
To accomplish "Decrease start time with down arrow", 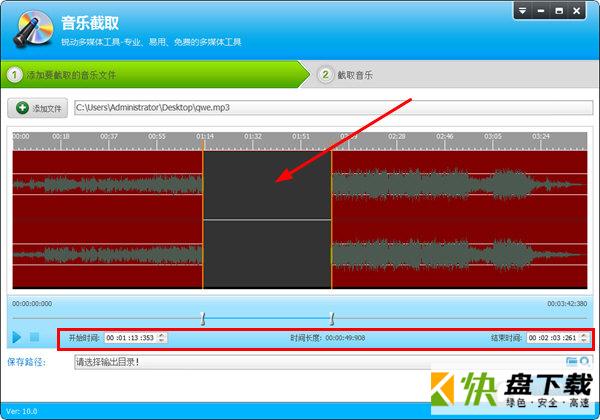I will point(162,340).
